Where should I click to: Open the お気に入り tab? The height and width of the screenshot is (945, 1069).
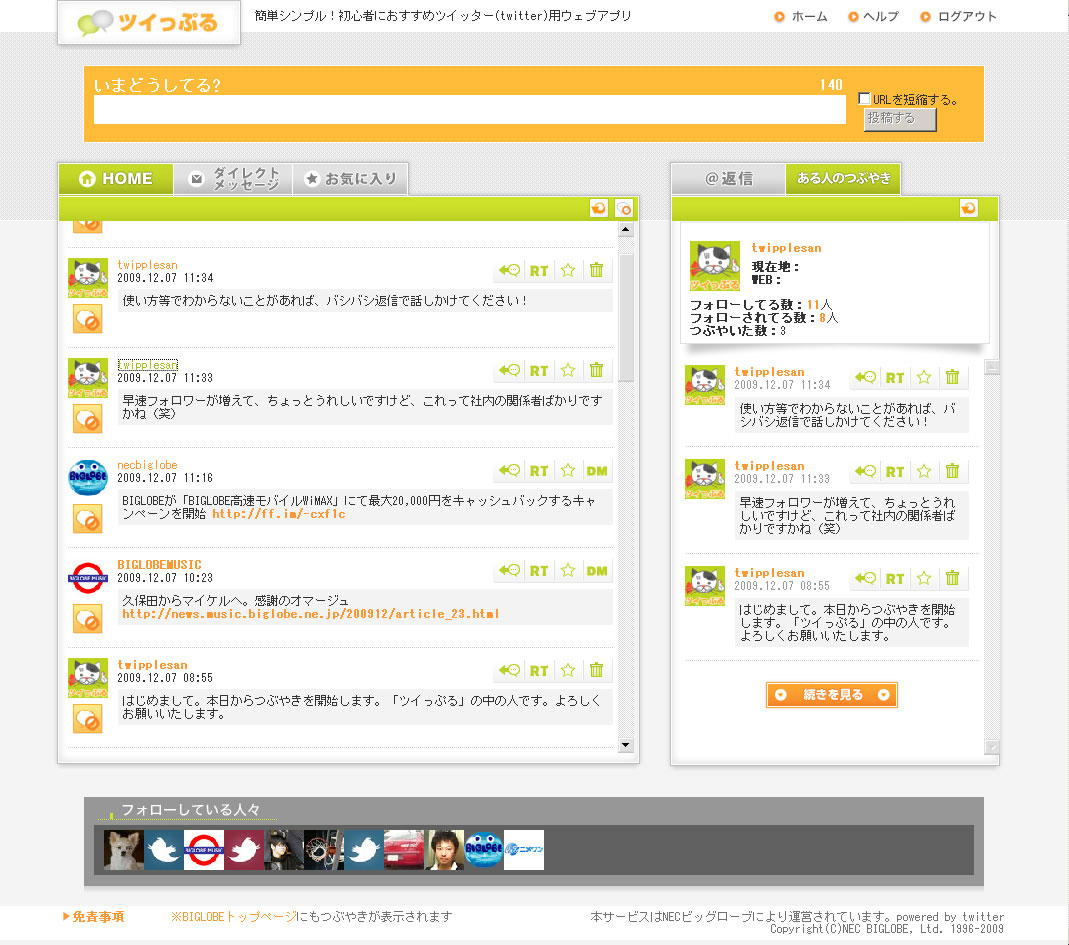click(x=350, y=179)
